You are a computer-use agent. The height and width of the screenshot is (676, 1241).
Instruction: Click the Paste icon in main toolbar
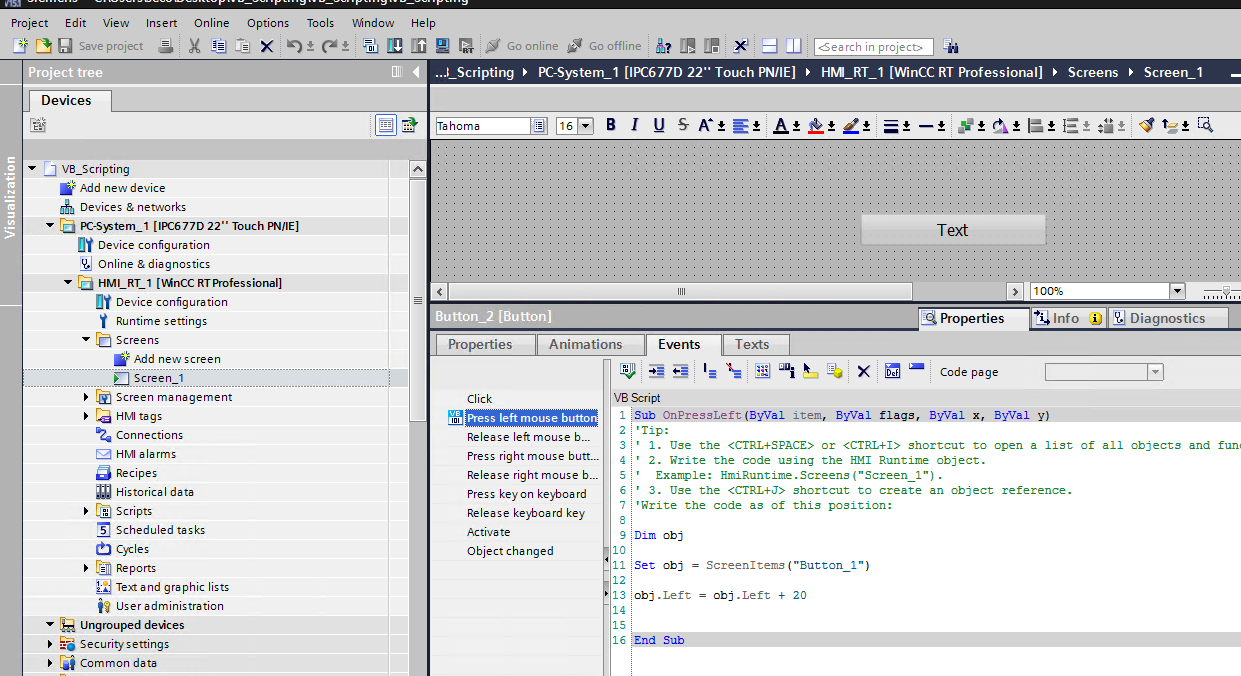pos(242,46)
